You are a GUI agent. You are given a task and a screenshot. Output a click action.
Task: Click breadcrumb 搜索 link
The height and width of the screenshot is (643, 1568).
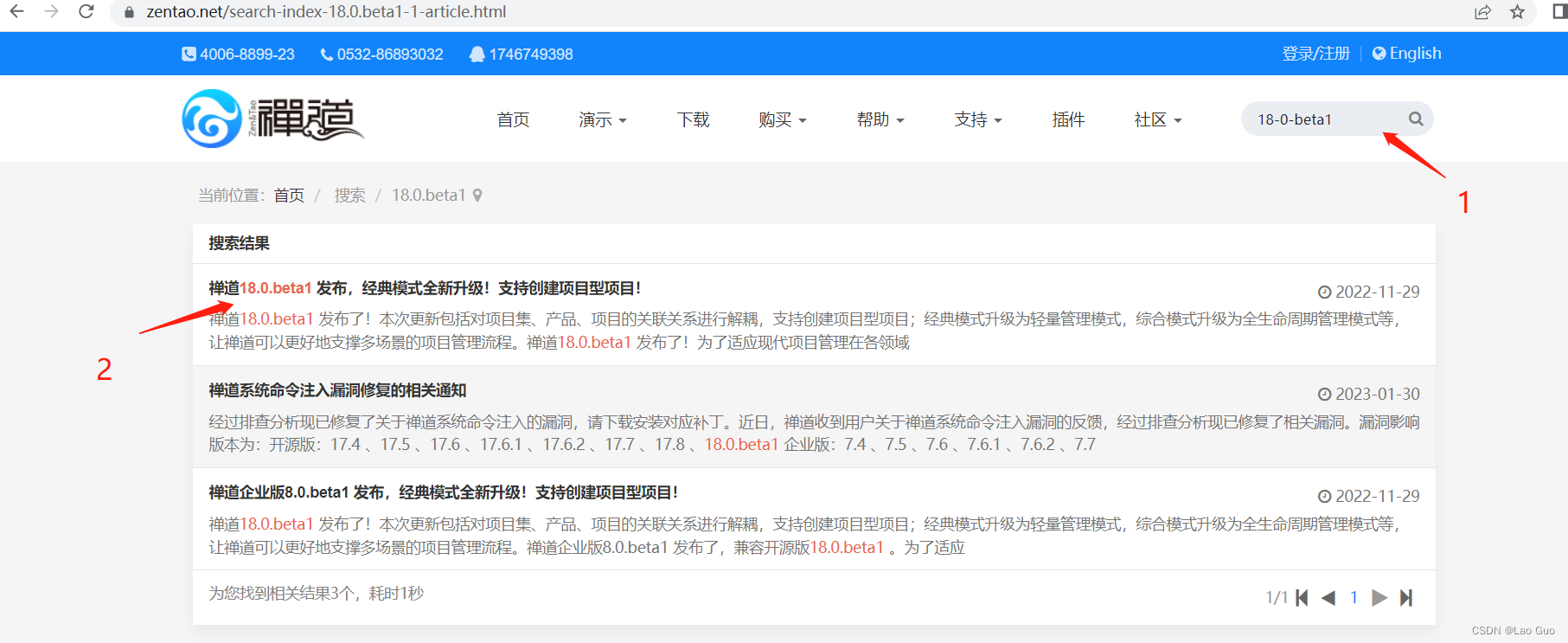[x=349, y=196]
